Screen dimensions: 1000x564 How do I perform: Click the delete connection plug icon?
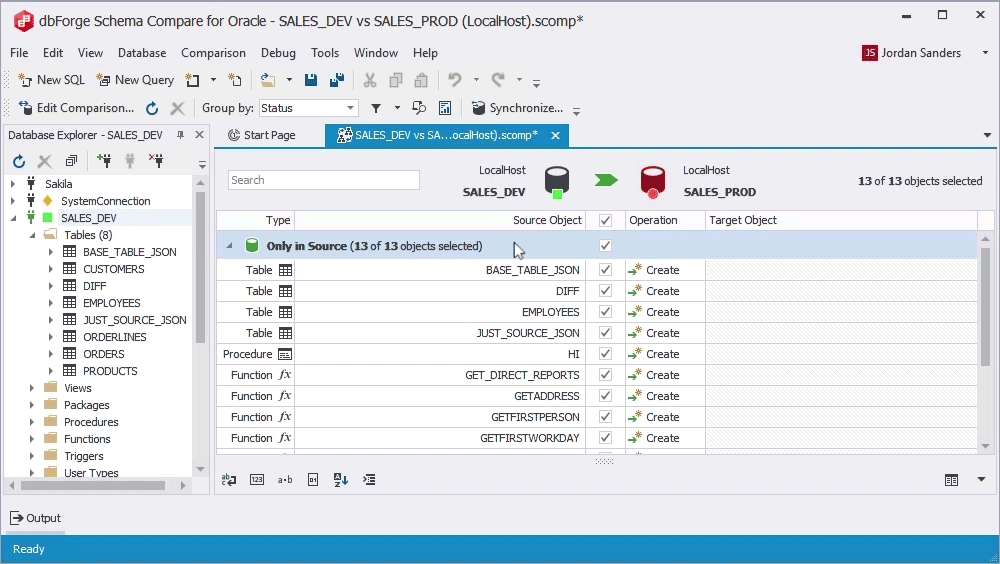(x=156, y=161)
